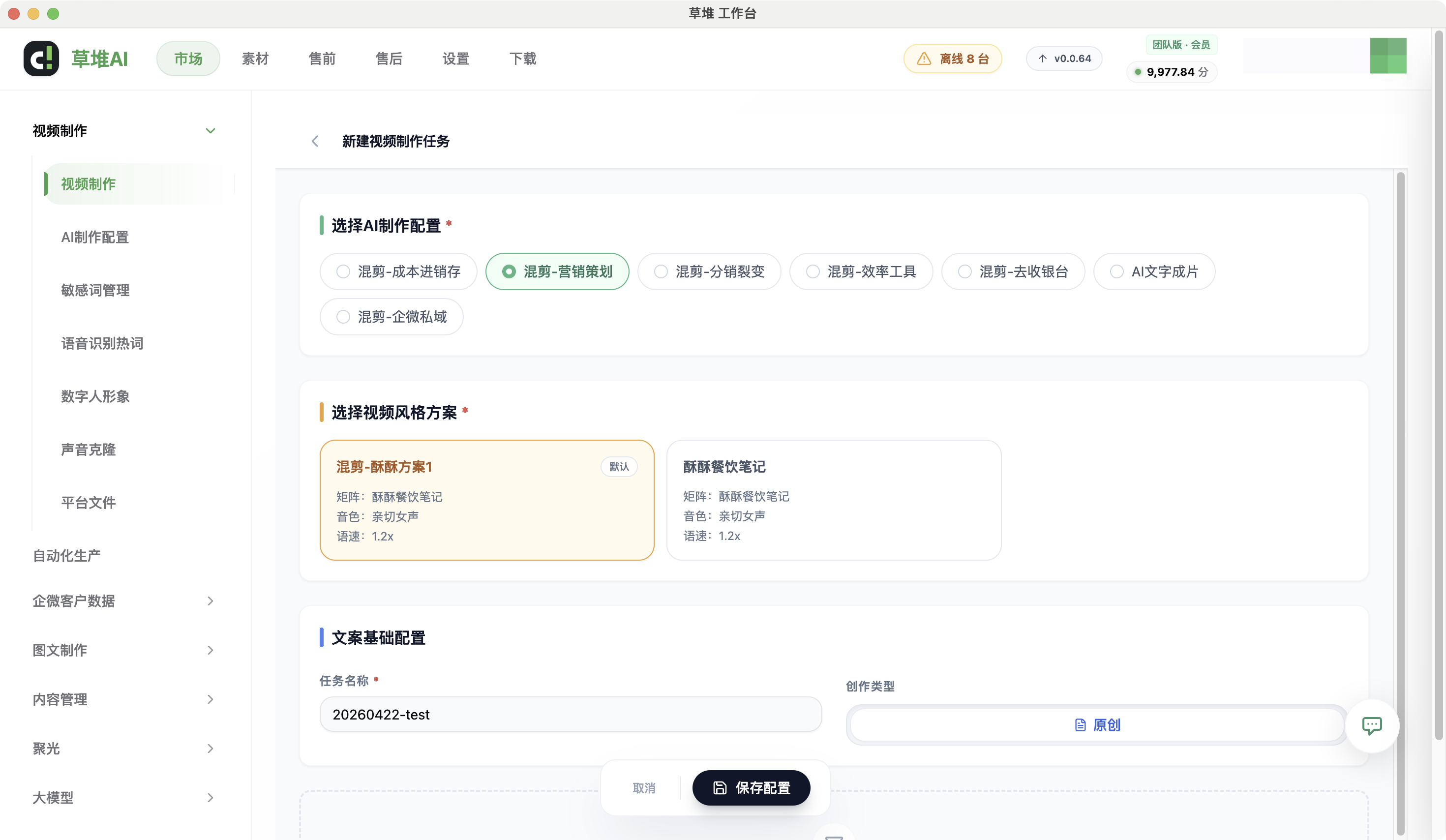The width and height of the screenshot is (1446, 840).
Task: Select 混剪-营销策划 radio option
Action: (557, 271)
